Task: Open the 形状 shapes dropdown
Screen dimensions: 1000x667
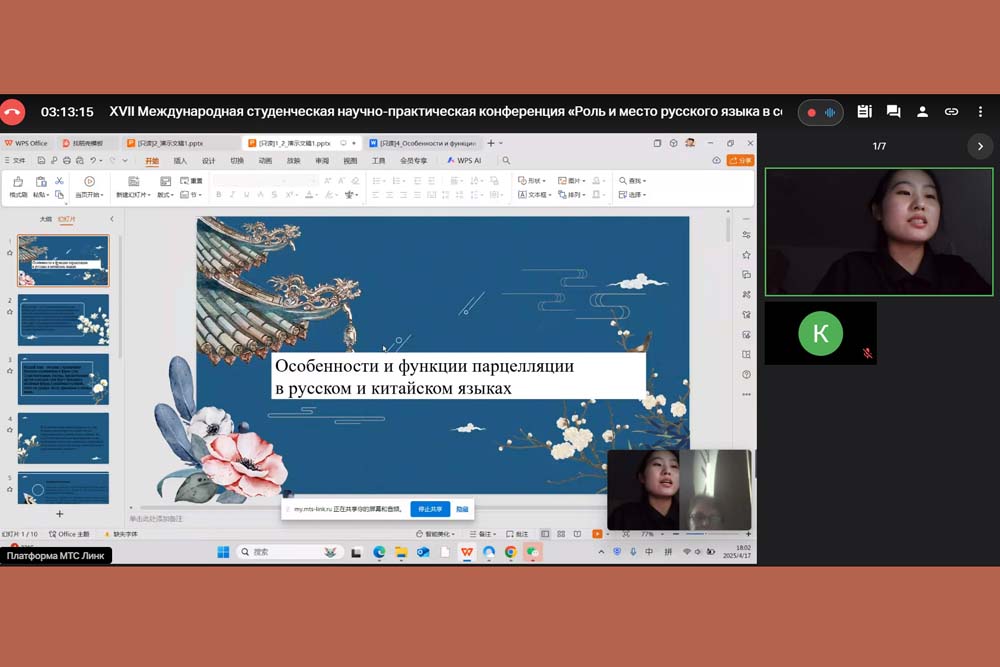Action: 531,181
